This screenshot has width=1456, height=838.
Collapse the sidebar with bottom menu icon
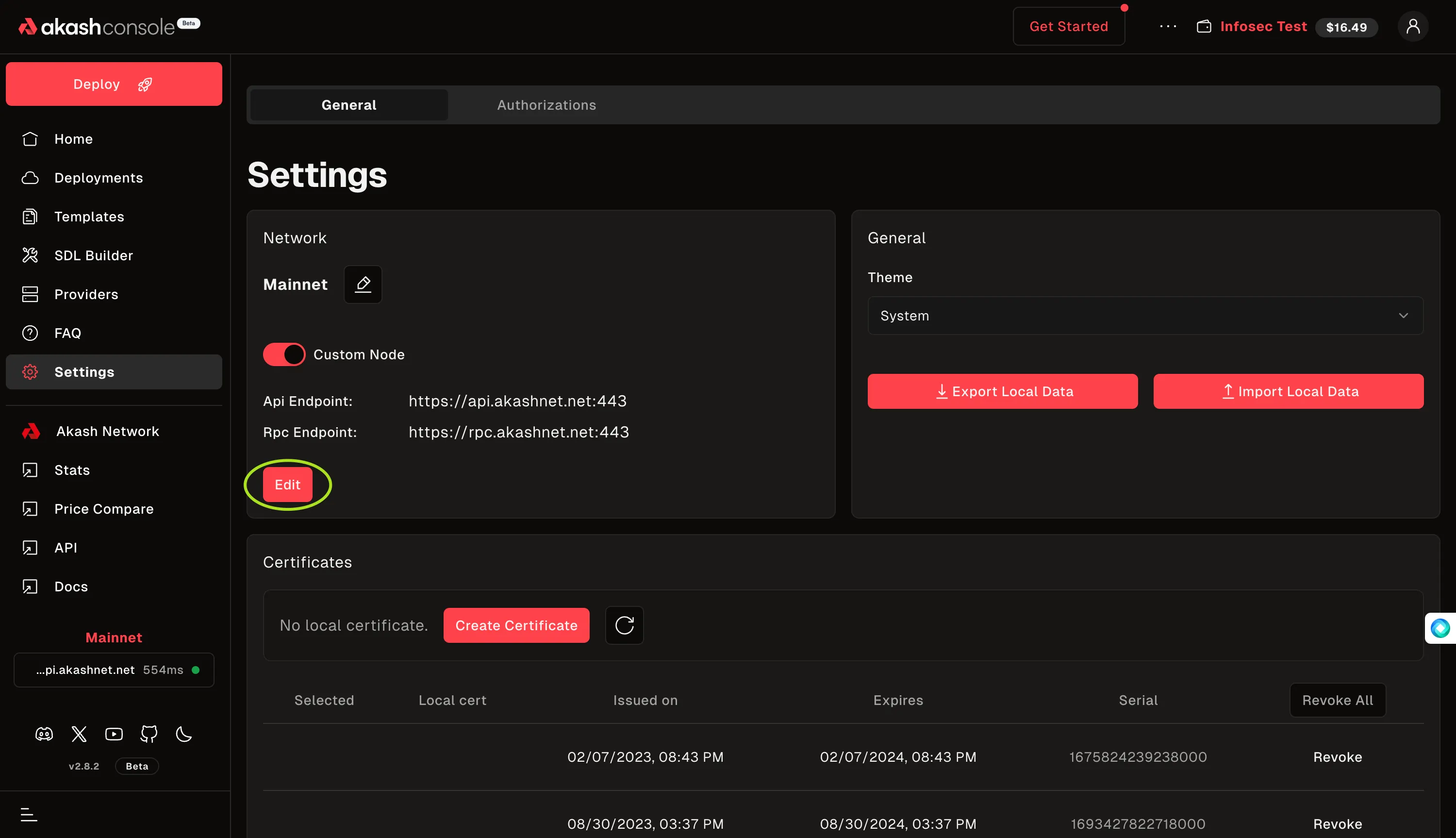29,814
